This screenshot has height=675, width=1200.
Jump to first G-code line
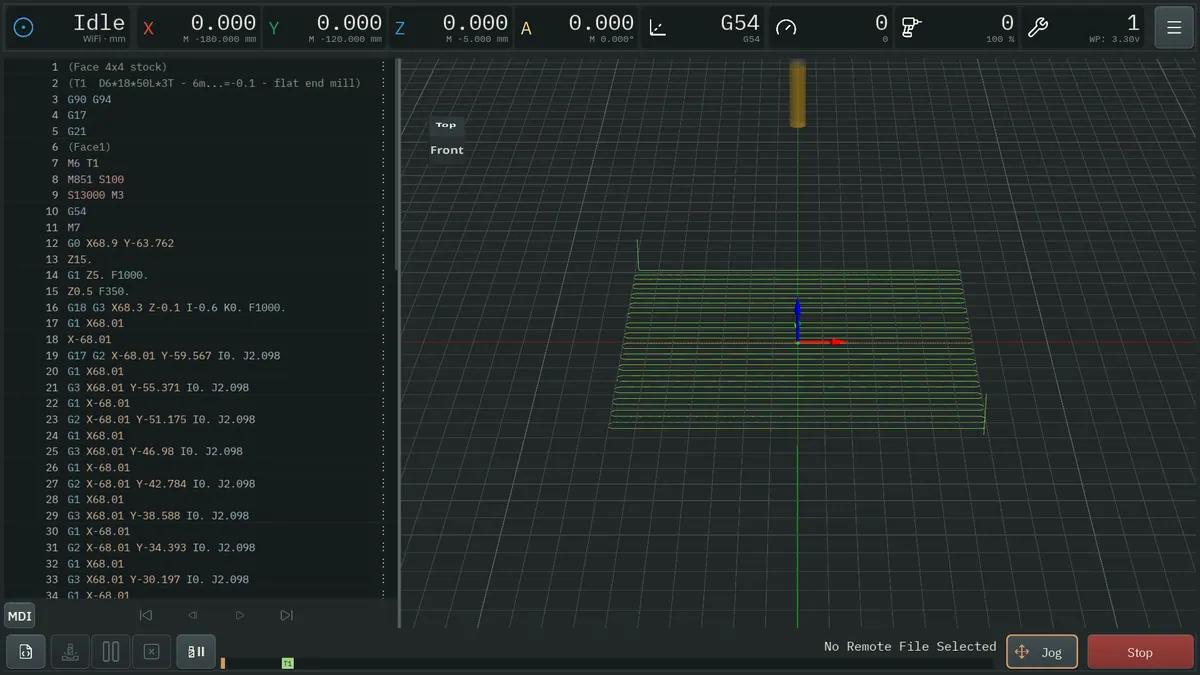point(146,616)
